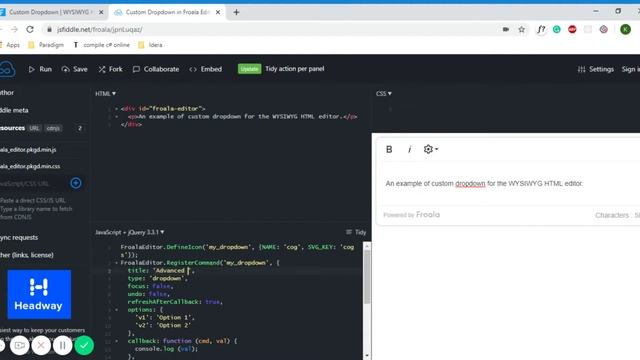The height and width of the screenshot is (360, 640).
Task: Open the Collaborate option
Action: 156,69
